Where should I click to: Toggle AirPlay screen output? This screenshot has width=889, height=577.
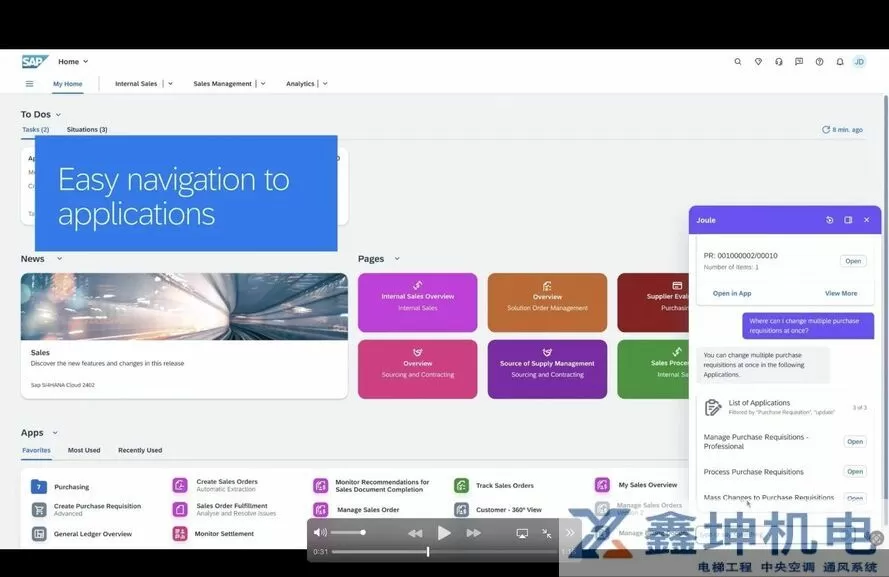click(522, 533)
